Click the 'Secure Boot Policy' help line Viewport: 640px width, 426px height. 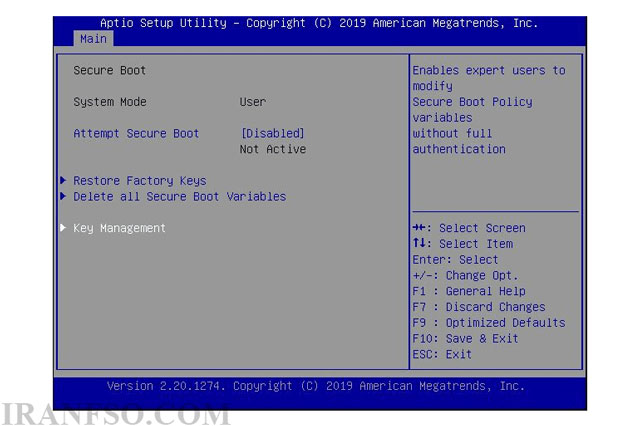pyautogui.click(x=472, y=102)
